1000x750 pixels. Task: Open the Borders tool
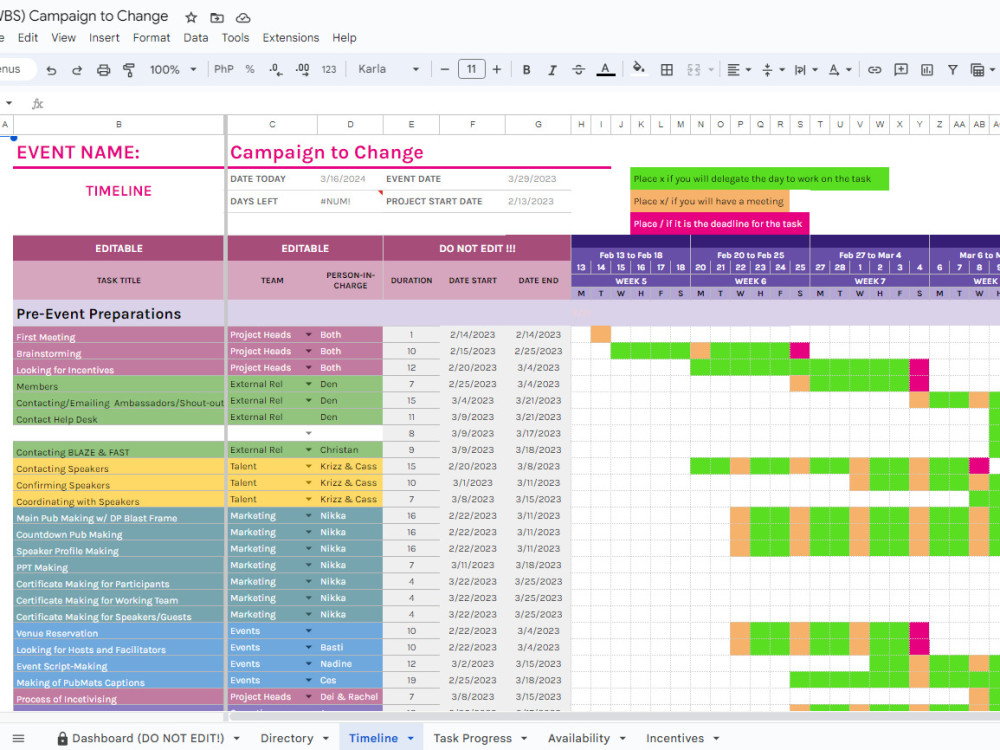click(x=667, y=70)
